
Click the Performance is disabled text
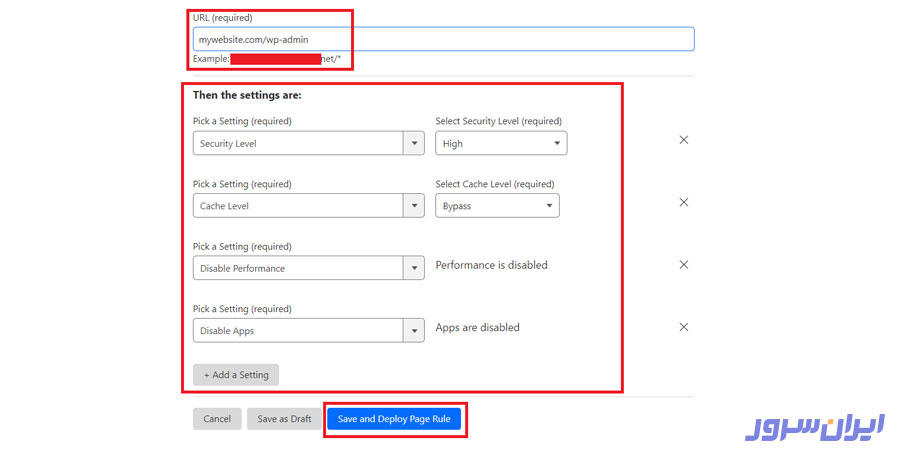(491, 265)
